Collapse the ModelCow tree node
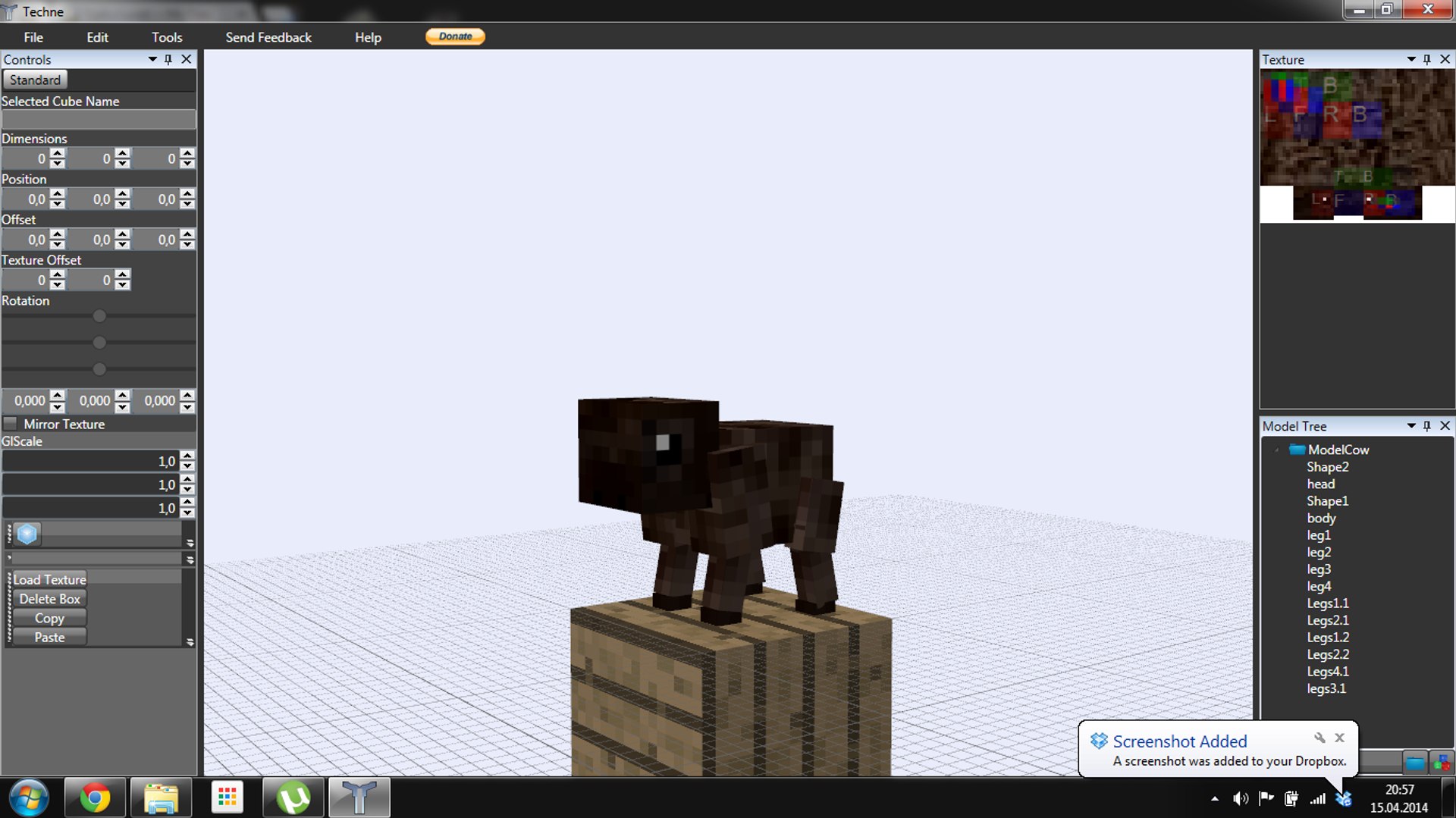Image resolution: width=1456 pixels, height=818 pixels. tap(1277, 450)
